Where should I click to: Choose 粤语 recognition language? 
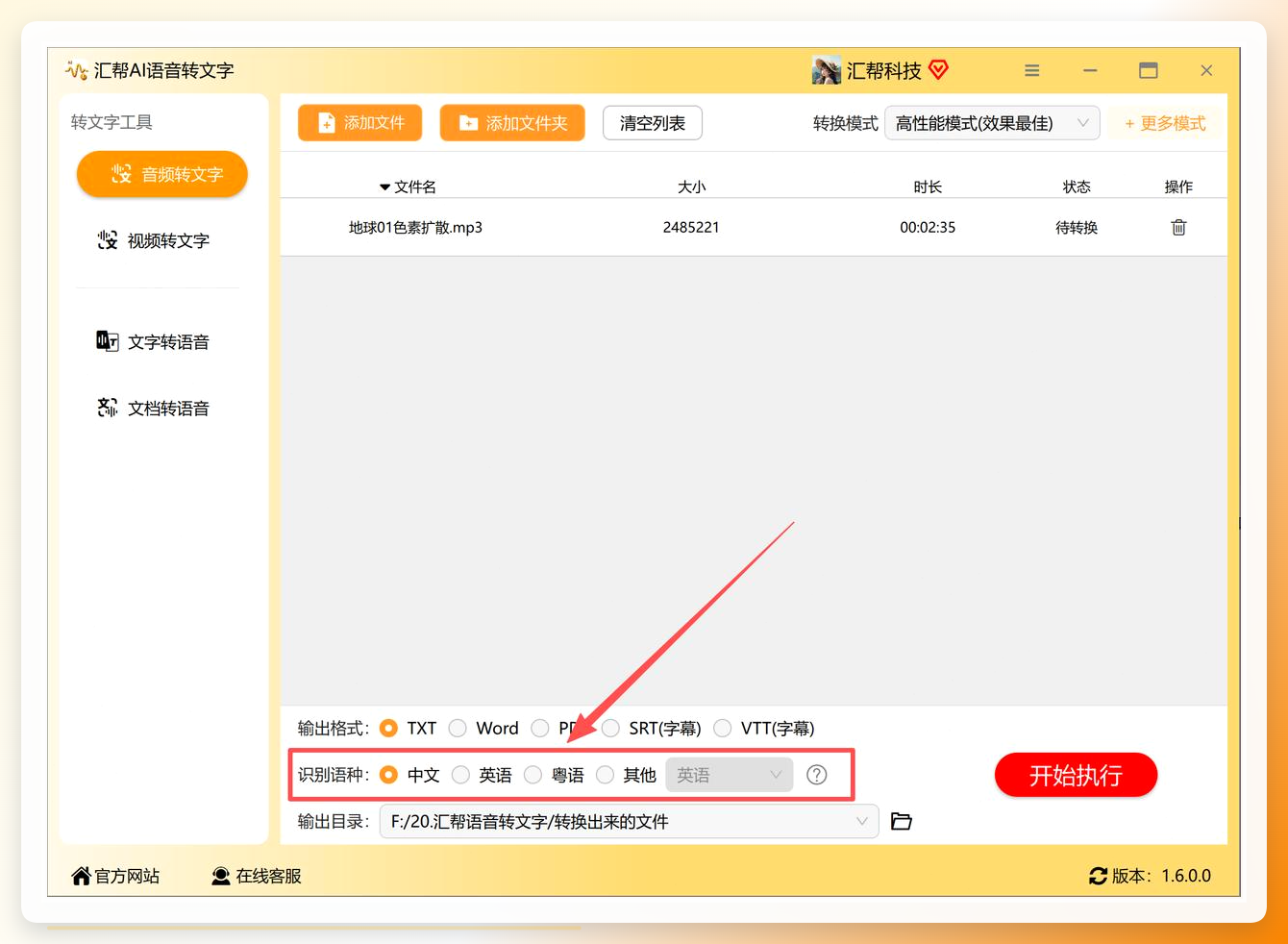point(533,775)
